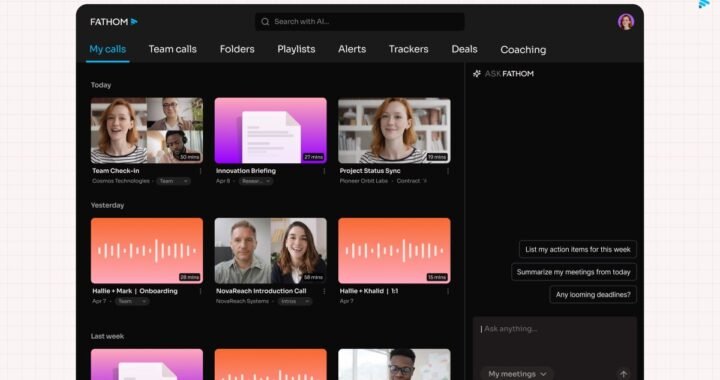
Task: Open the Hallie + Mark Onboarding audio thumbnail
Action: (147, 251)
